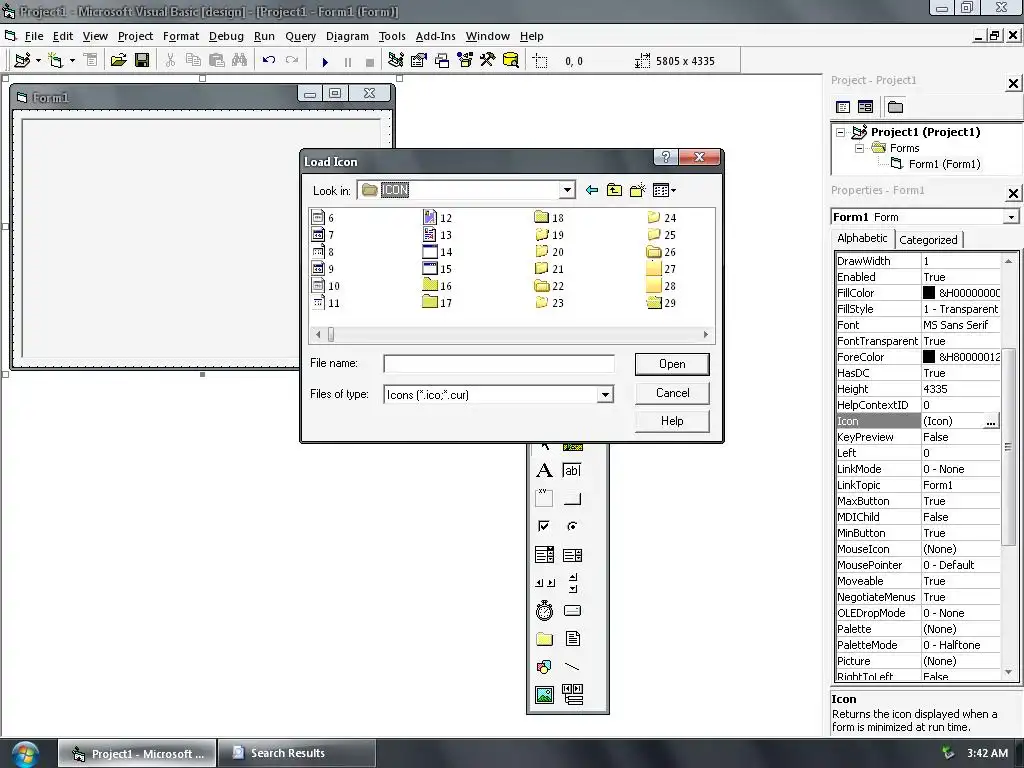Click Cancel in the Load Icon dialog
Screen dimensions: 1024x768
(672, 392)
